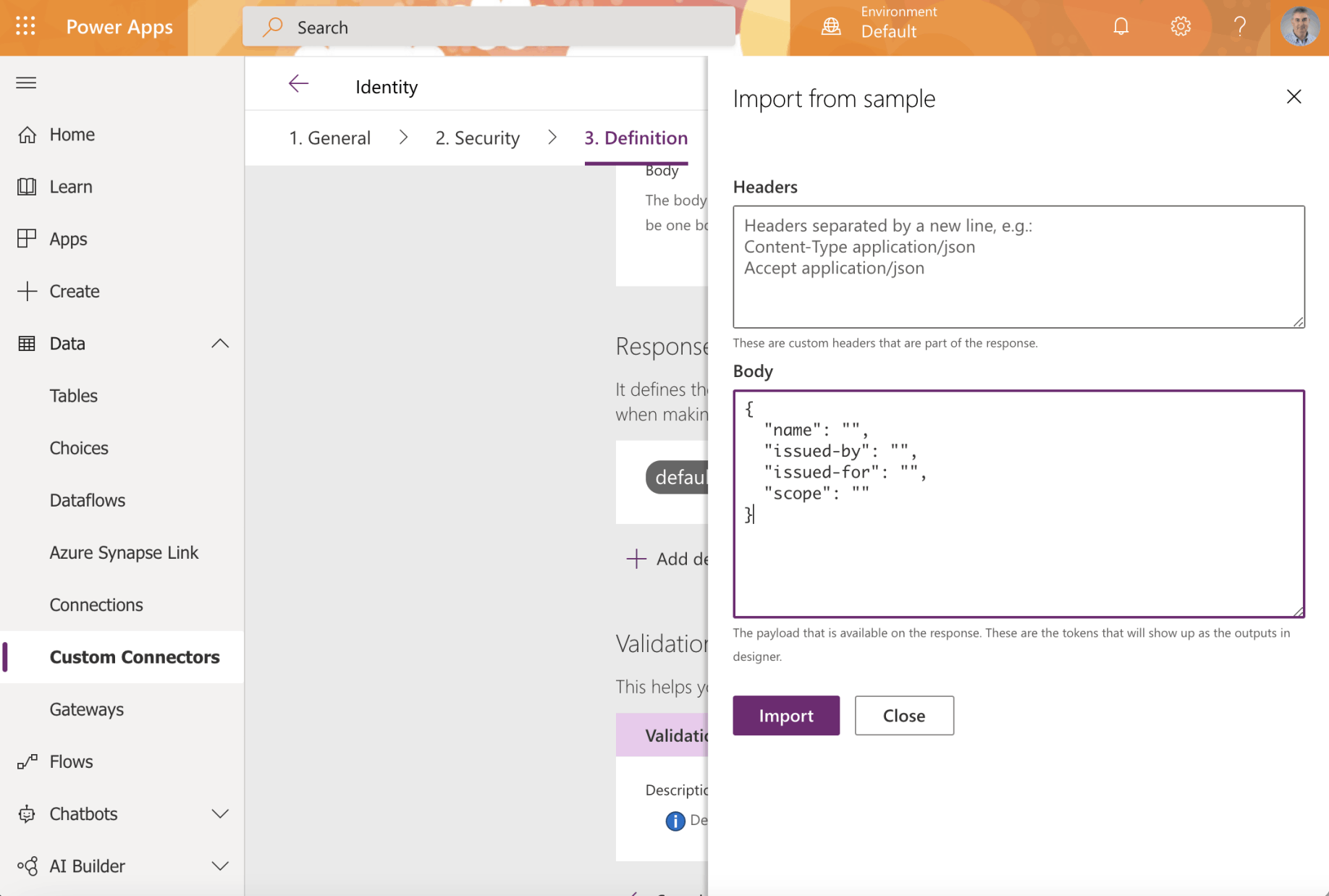
Task: Open the 1. General step
Action: pyautogui.click(x=330, y=138)
